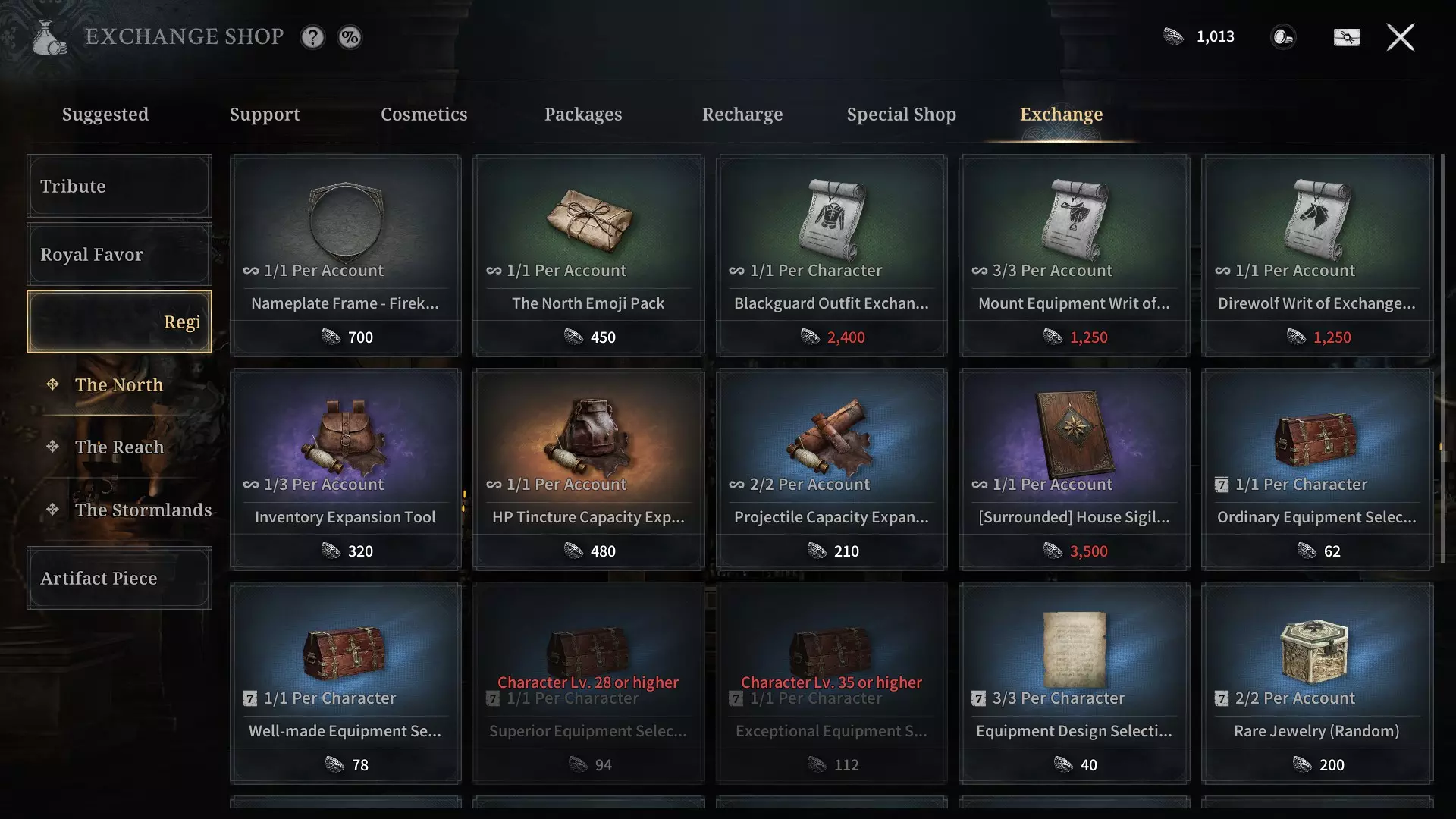
Task: Click the percent discount icon
Action: [x=350, y=37]
